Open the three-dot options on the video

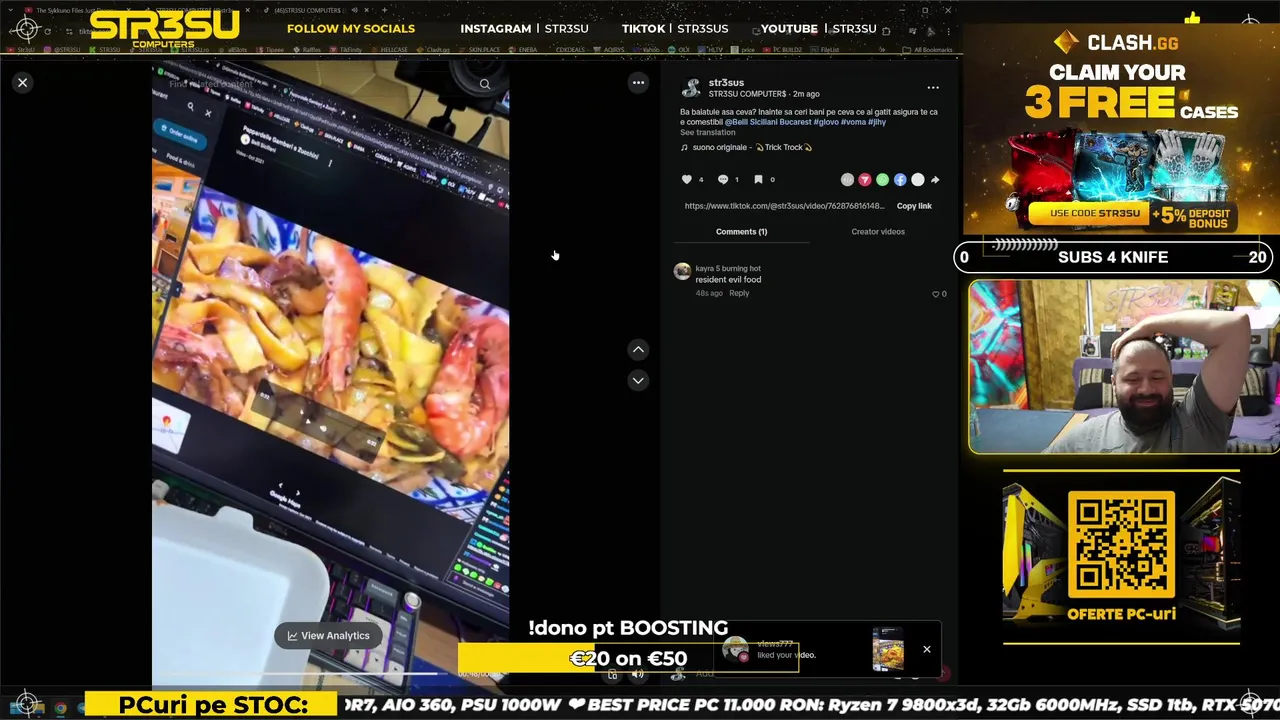click(x=638, y=83)
